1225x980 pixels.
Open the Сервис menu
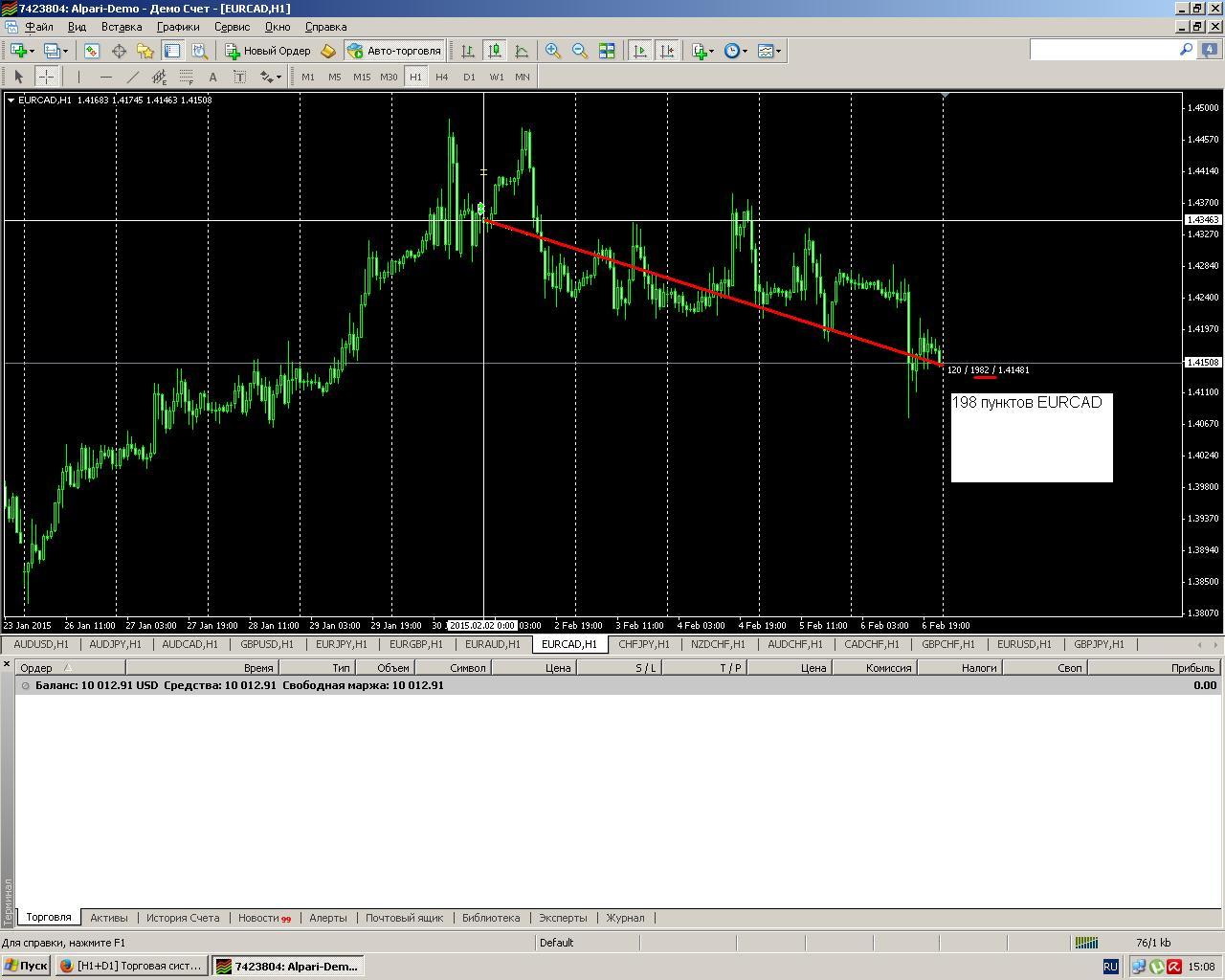tap(232, 27)
